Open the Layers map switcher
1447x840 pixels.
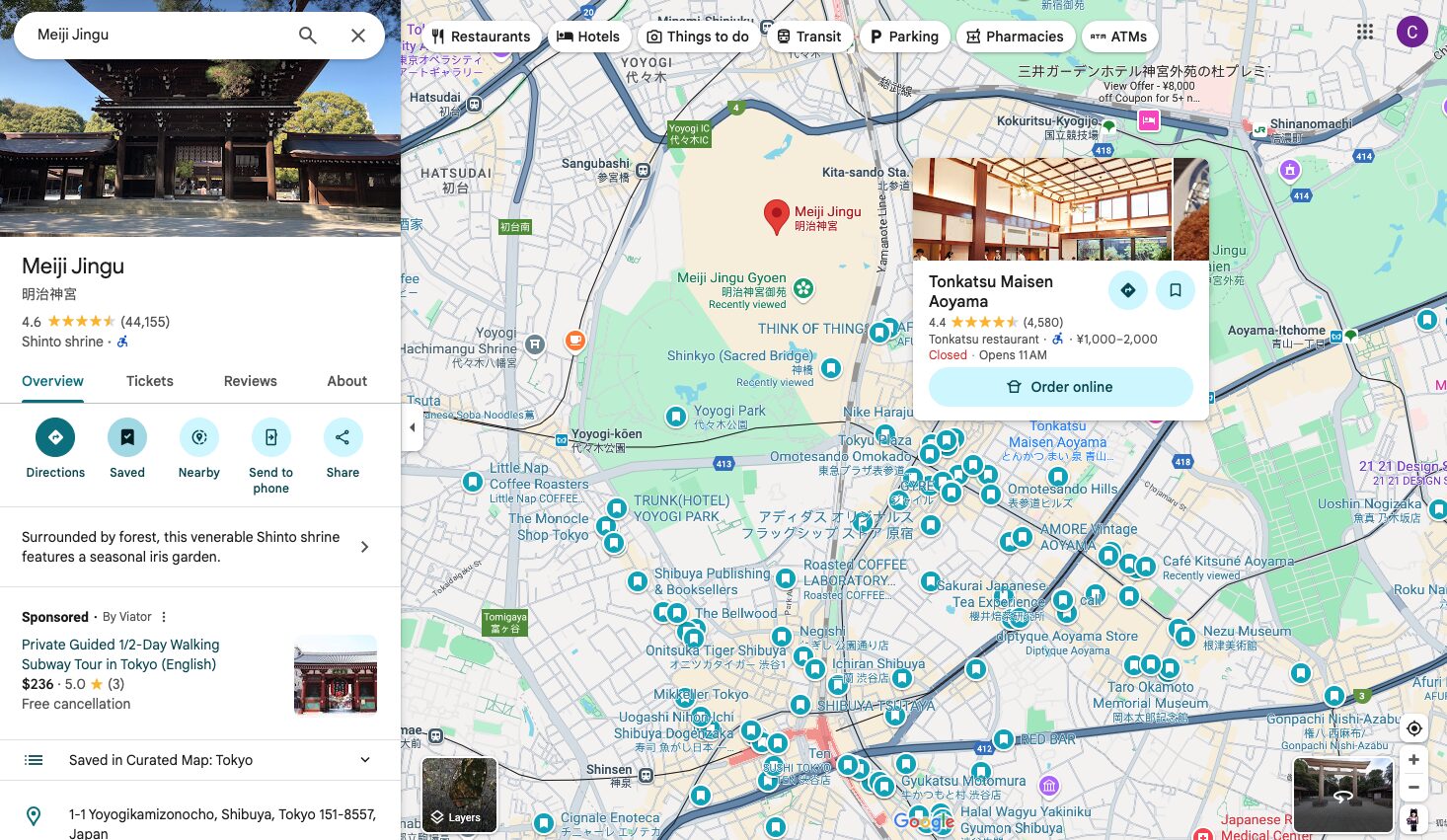[459, 796]
